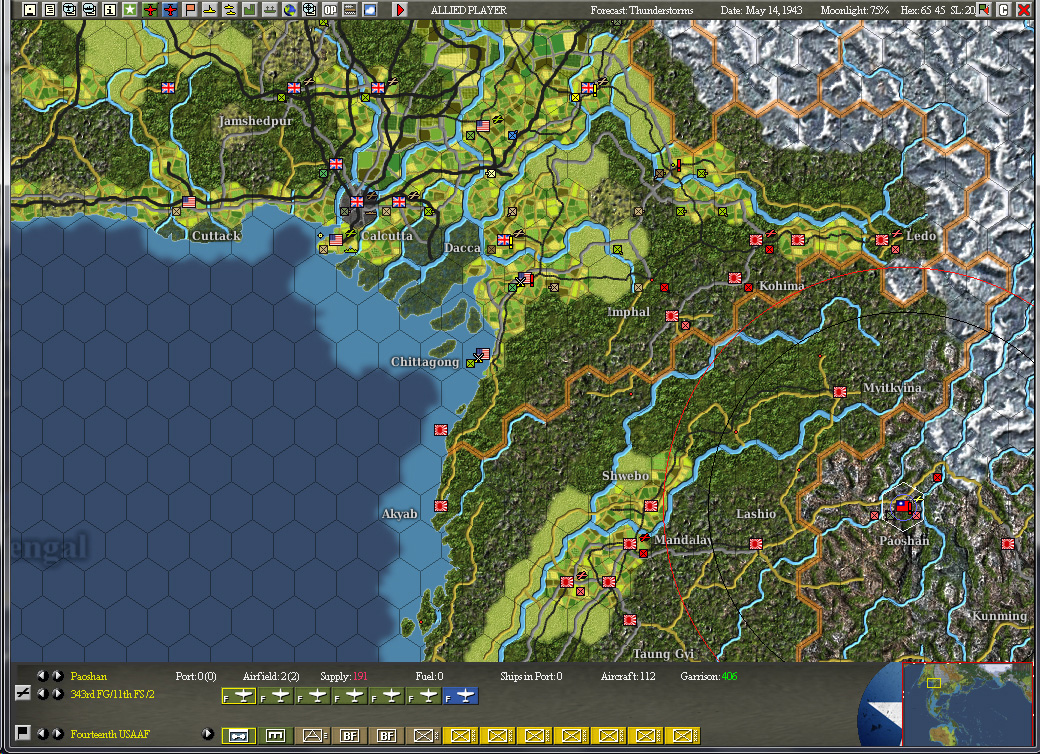Click the 'C' button in top bar

click(1004, 9)
